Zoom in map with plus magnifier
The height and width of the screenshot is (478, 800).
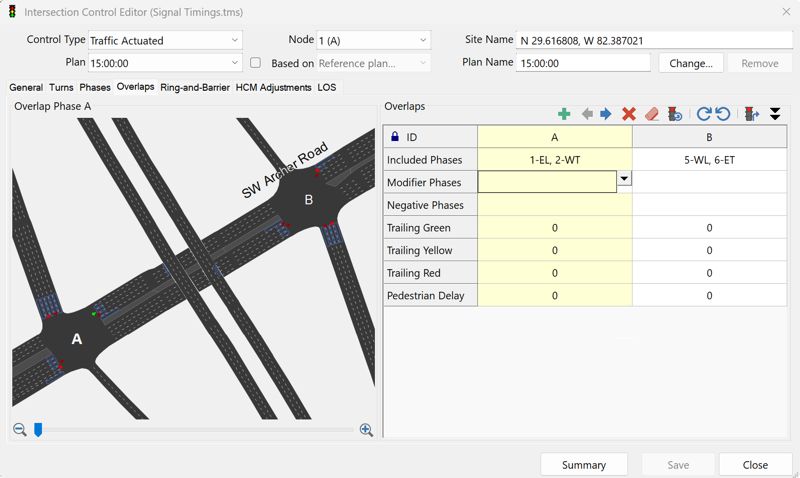pos(366,430)
